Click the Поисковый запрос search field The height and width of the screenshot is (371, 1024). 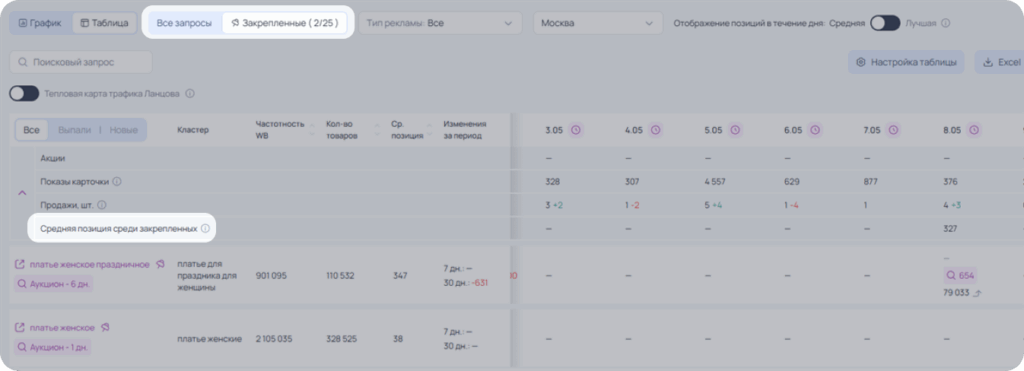tap(81, 62)
